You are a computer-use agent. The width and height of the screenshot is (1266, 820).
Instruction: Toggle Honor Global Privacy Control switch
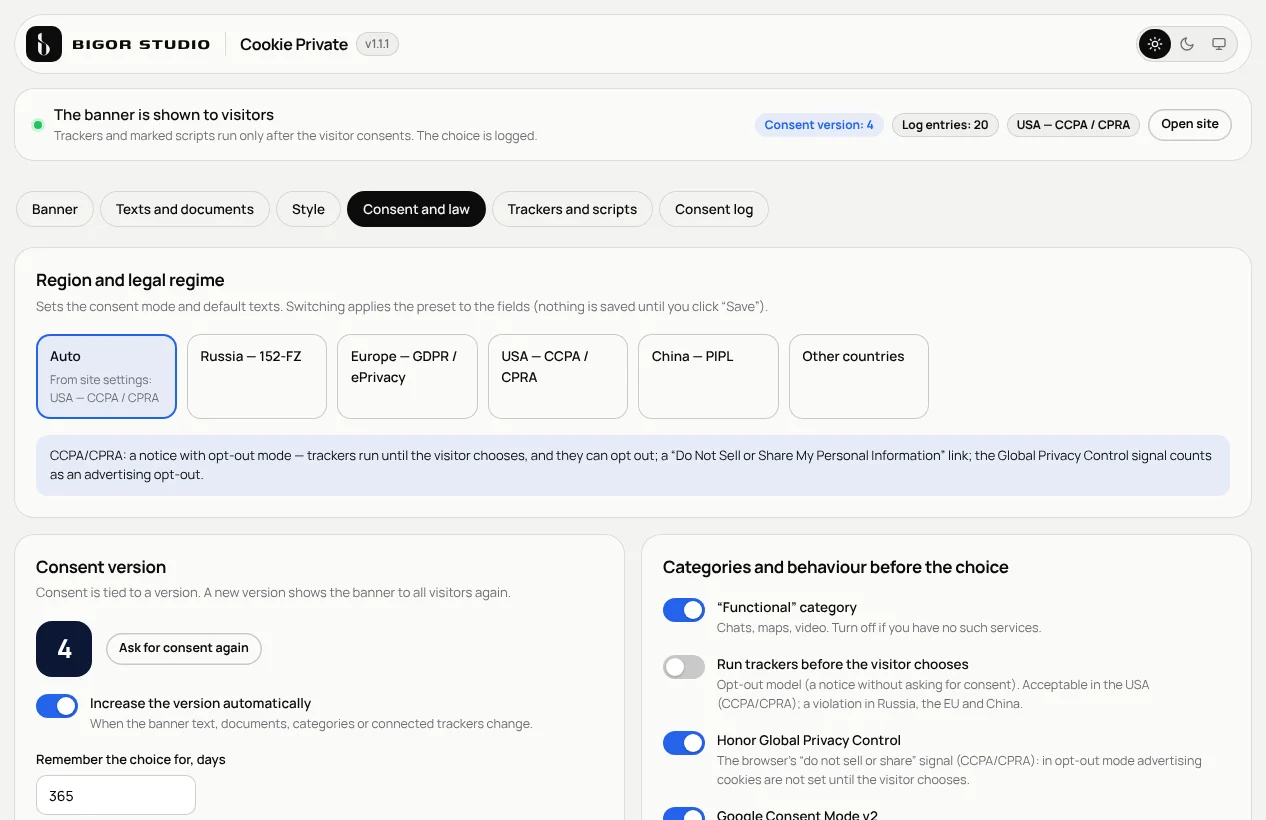684,743
